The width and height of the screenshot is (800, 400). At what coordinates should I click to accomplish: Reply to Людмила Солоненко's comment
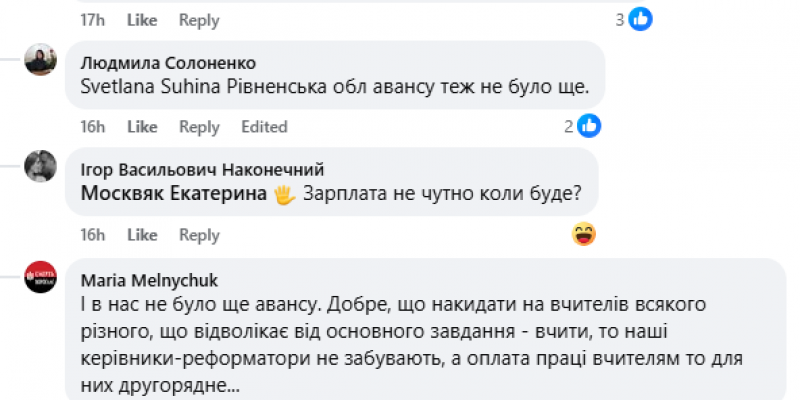tap(199, 127)
